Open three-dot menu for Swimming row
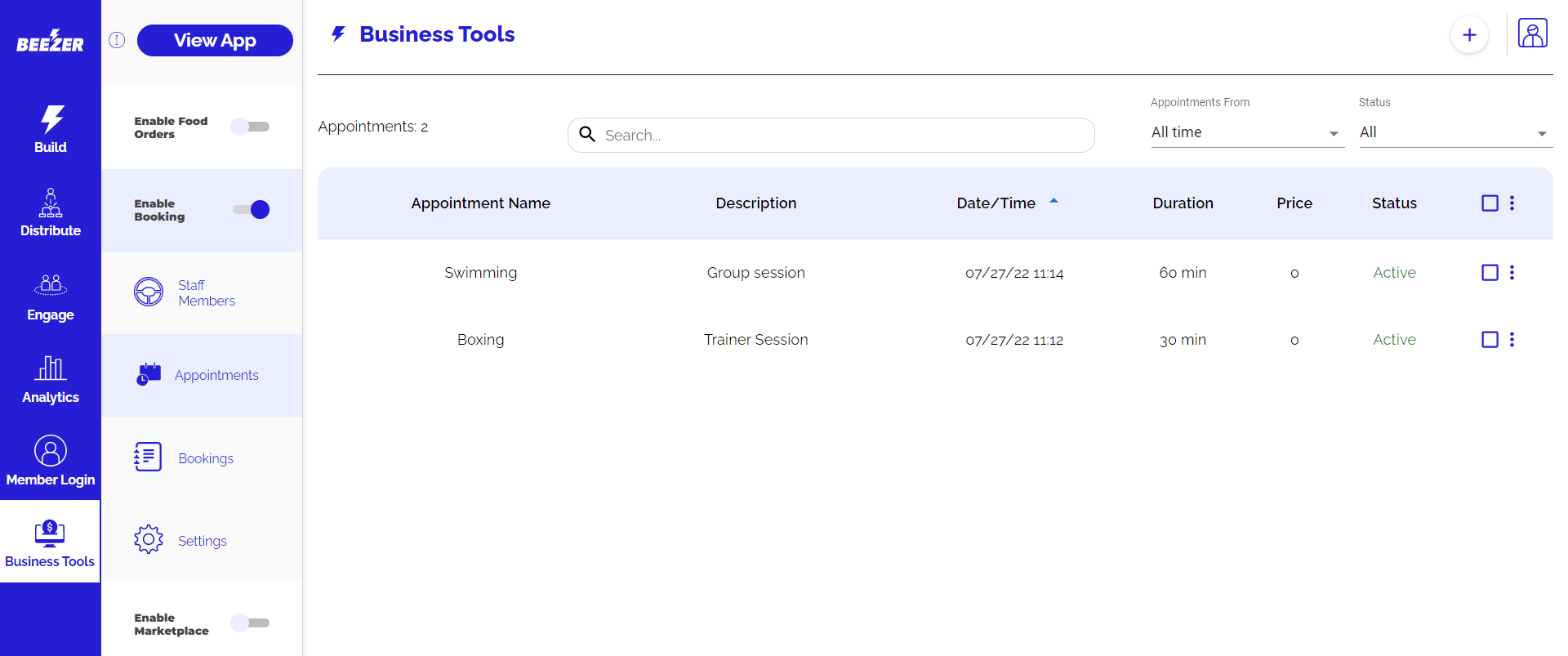 pos(1512,273)
